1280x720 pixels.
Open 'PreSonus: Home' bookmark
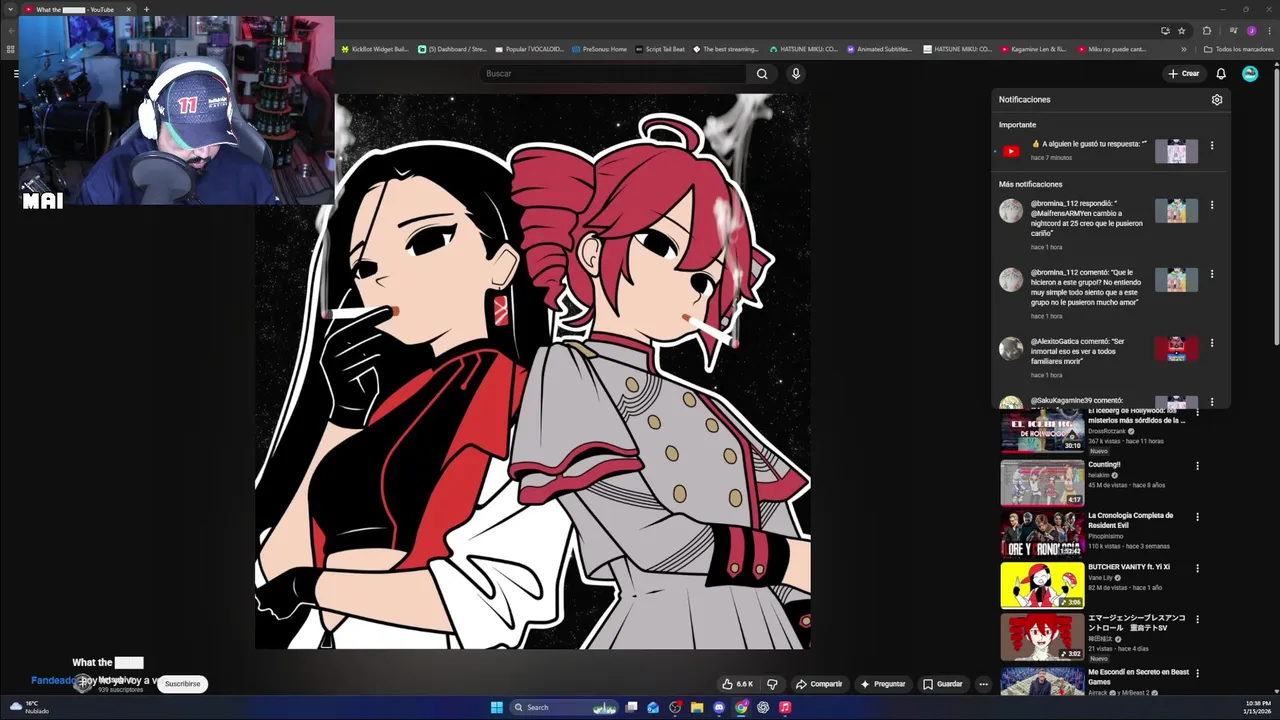(x=599, y=49)
